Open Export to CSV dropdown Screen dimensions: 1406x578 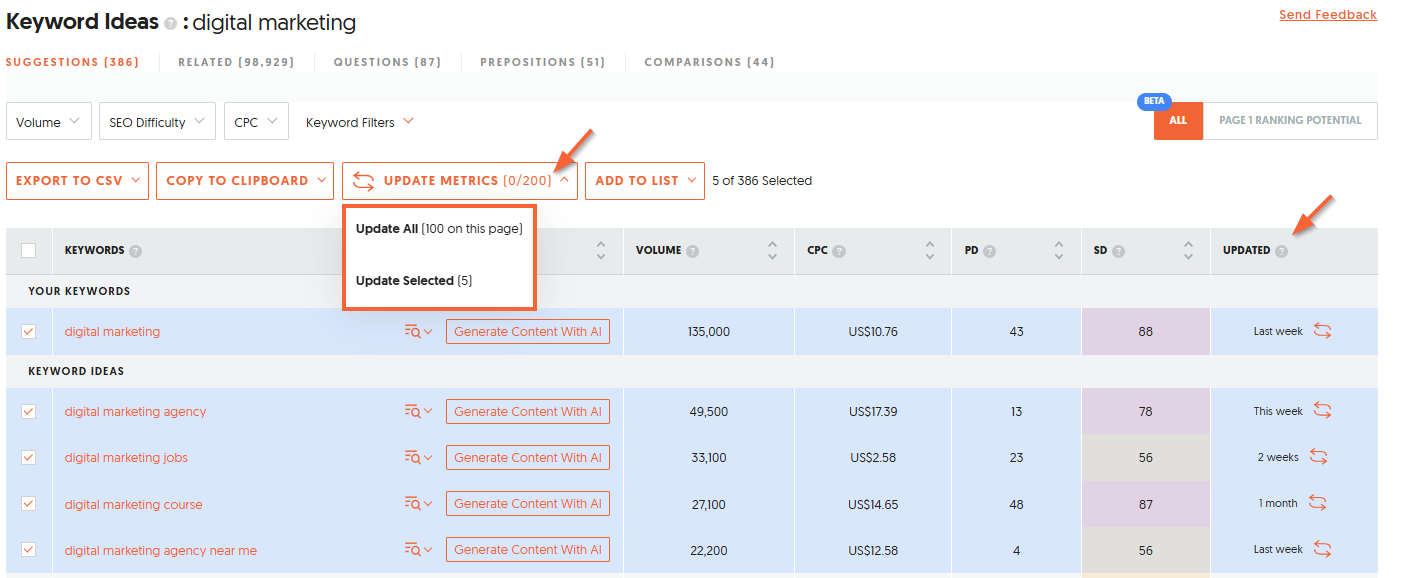pos(77,181)
